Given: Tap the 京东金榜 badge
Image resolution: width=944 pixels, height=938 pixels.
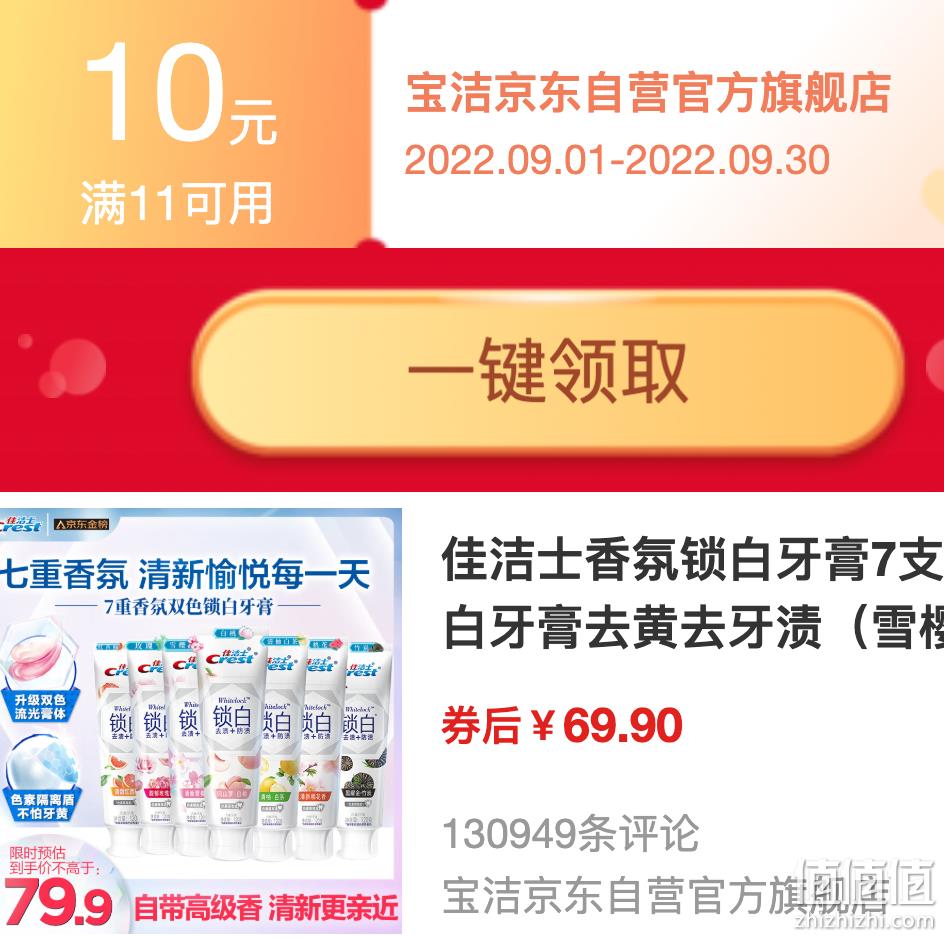Looking at the screenshot, I should click(81, 524).
